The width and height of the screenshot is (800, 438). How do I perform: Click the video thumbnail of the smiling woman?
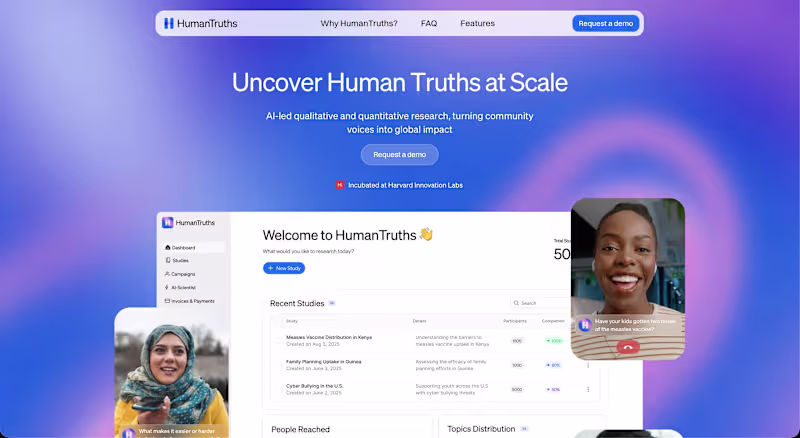pos(628,279)
